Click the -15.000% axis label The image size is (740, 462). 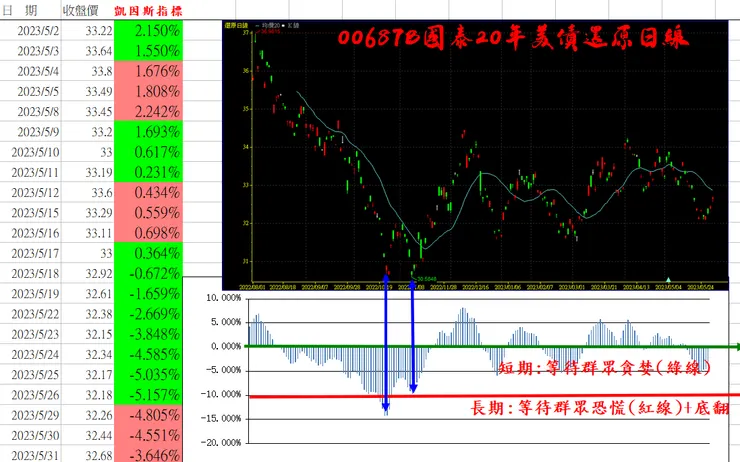221,419
